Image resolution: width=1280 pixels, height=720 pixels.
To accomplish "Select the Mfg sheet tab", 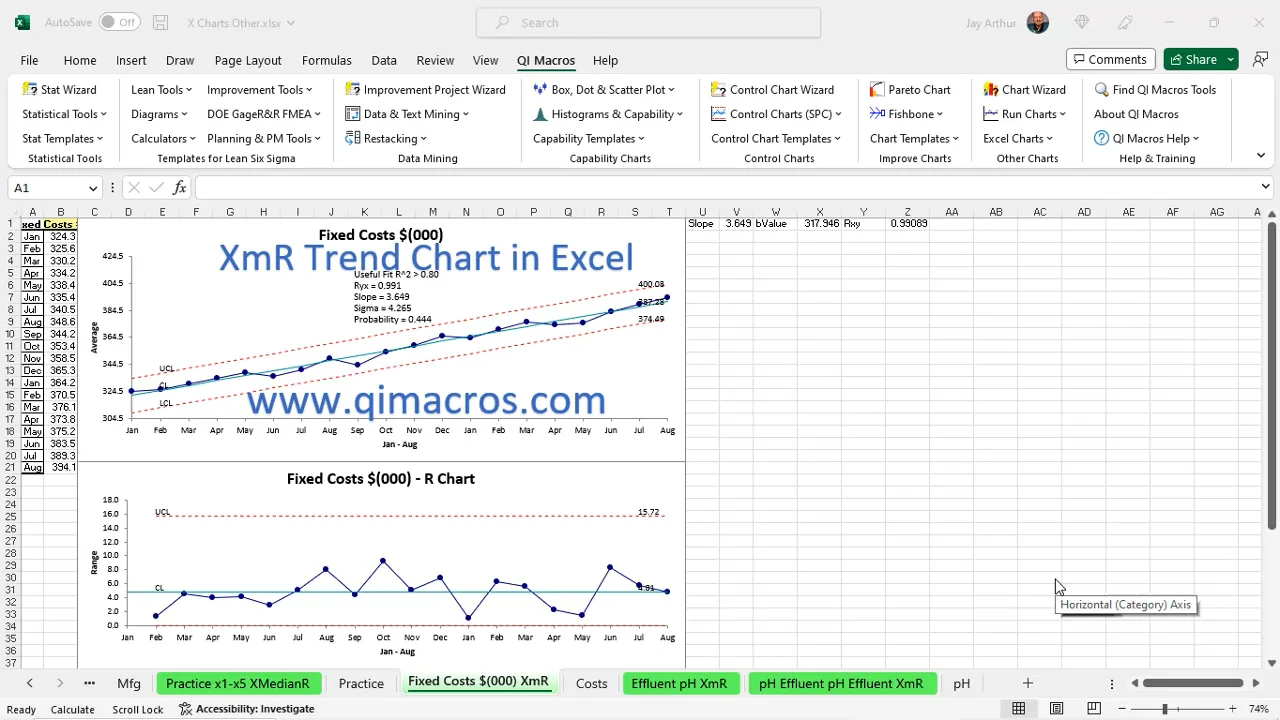I will coord(129,684).
